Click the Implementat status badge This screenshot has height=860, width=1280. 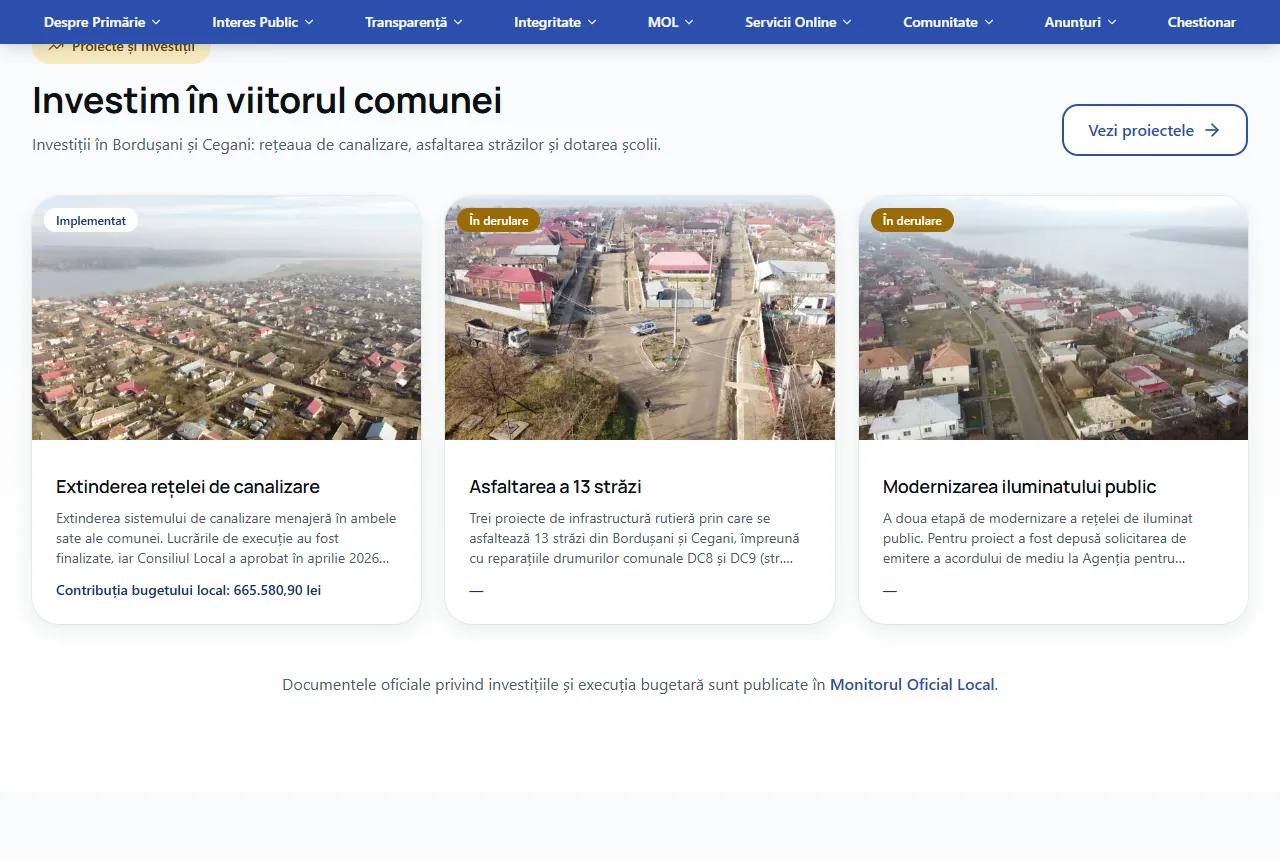click(x=91, y=220)
